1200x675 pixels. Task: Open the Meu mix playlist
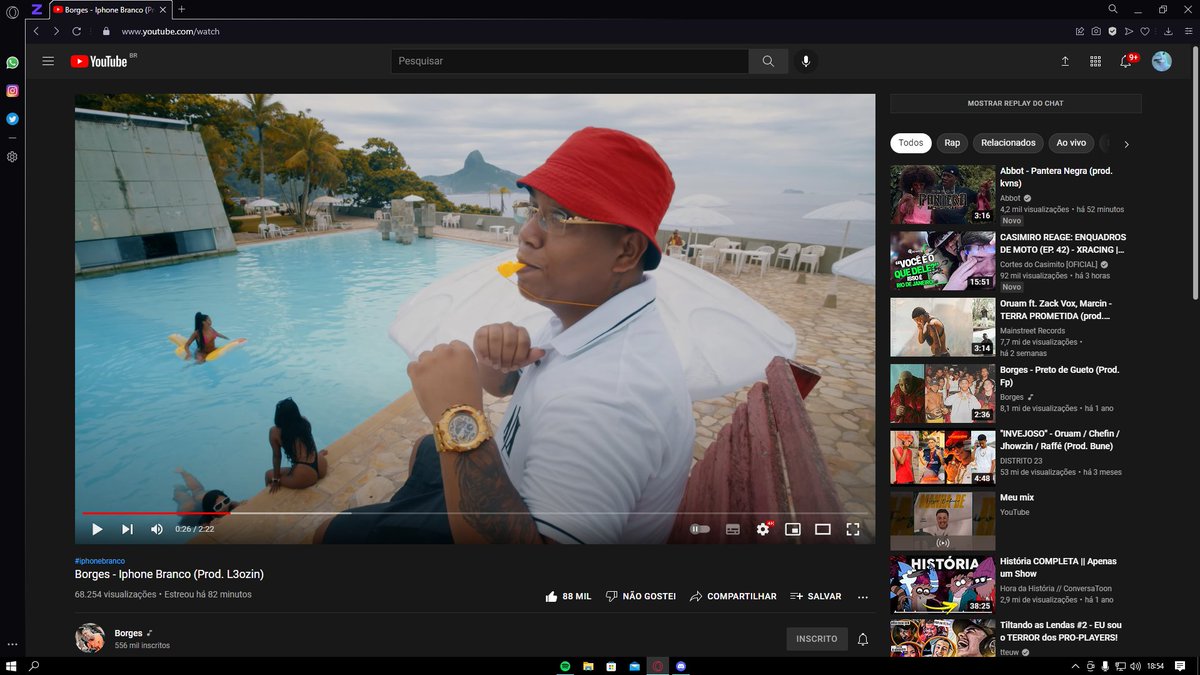[942, 520]
